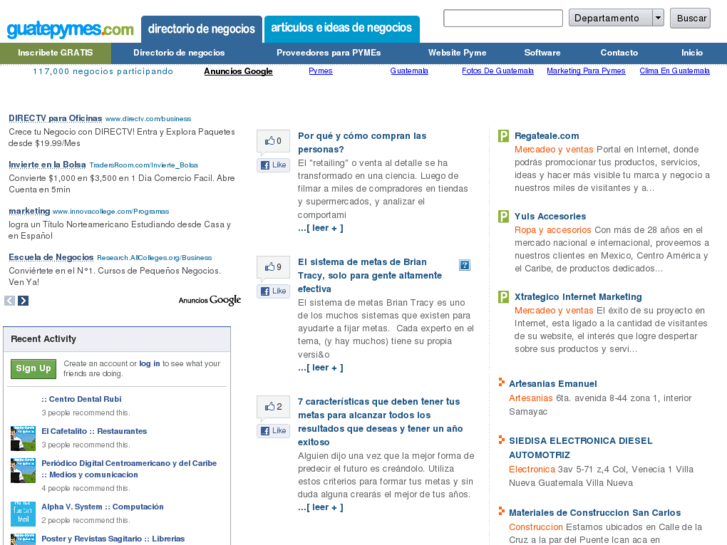This screenshot has width=727, height=545.
Task: Like the 'Por qué y cómo compran' article on Facebook
Action: [273, 165]
